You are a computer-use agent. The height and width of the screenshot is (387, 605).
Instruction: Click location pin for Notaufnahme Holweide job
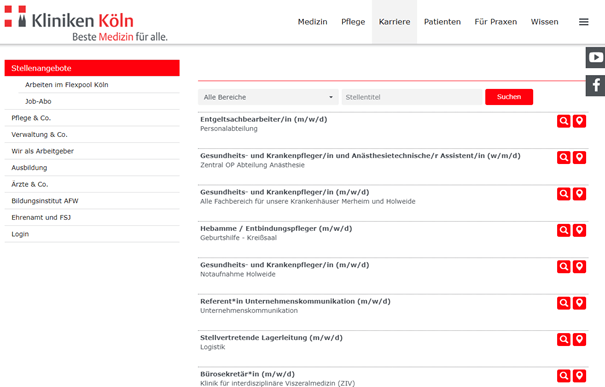[579, 267]
